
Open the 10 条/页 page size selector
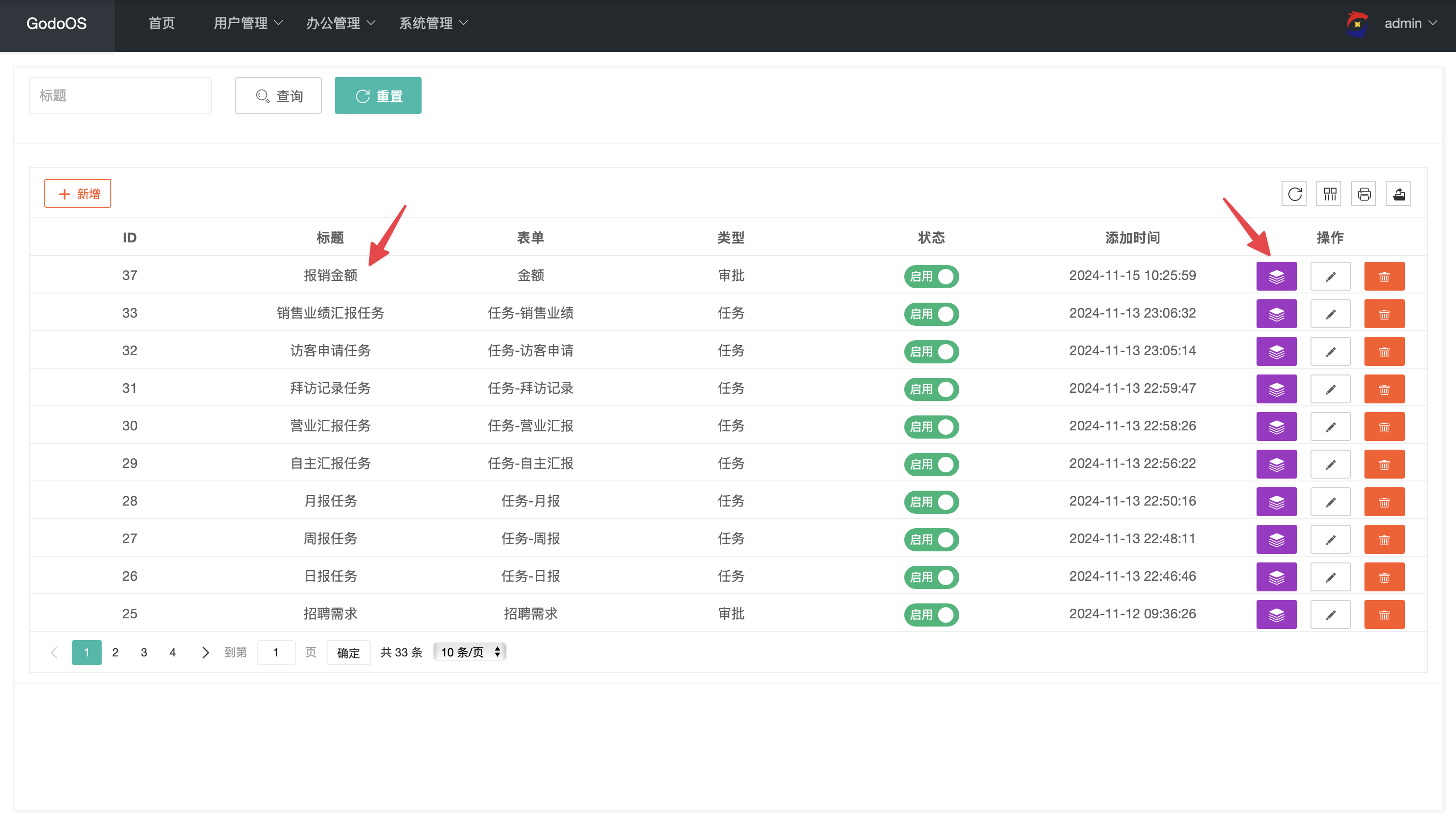[469, 652]
